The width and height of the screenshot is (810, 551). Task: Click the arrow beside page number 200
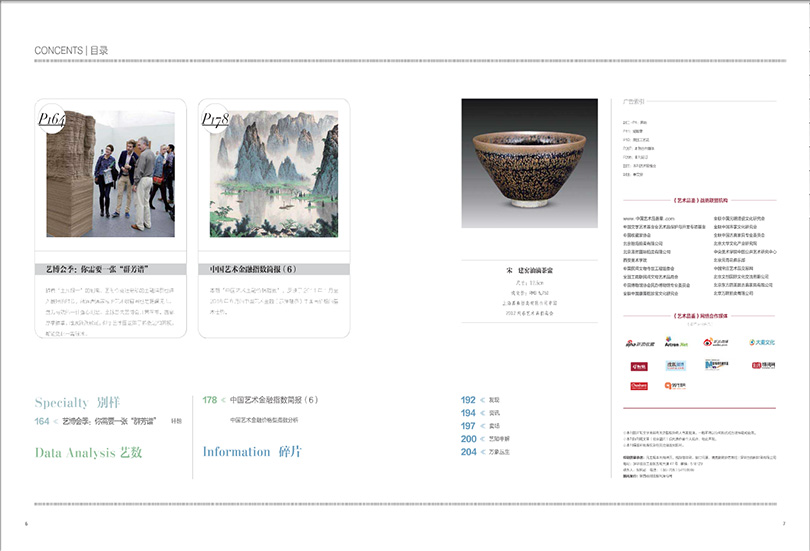(x=482, y=439)
